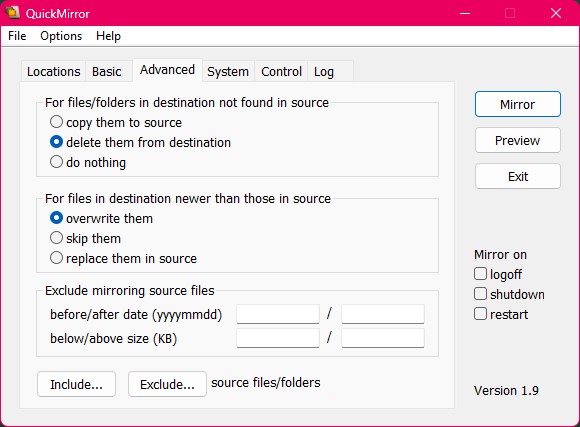The width and height of the screenshot is (580, 427).
Task: Switch to the System tab
Action: (228, 71)
